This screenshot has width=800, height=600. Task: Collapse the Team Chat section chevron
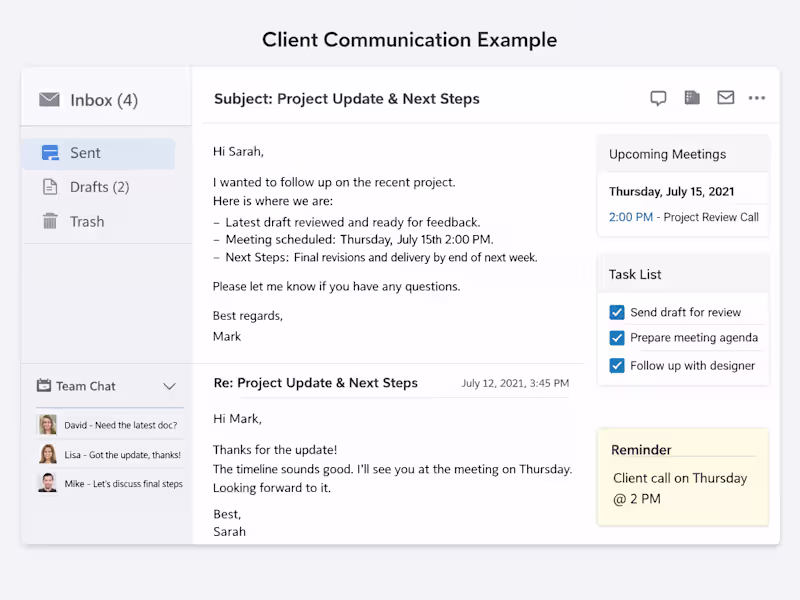tap(169, 386)
